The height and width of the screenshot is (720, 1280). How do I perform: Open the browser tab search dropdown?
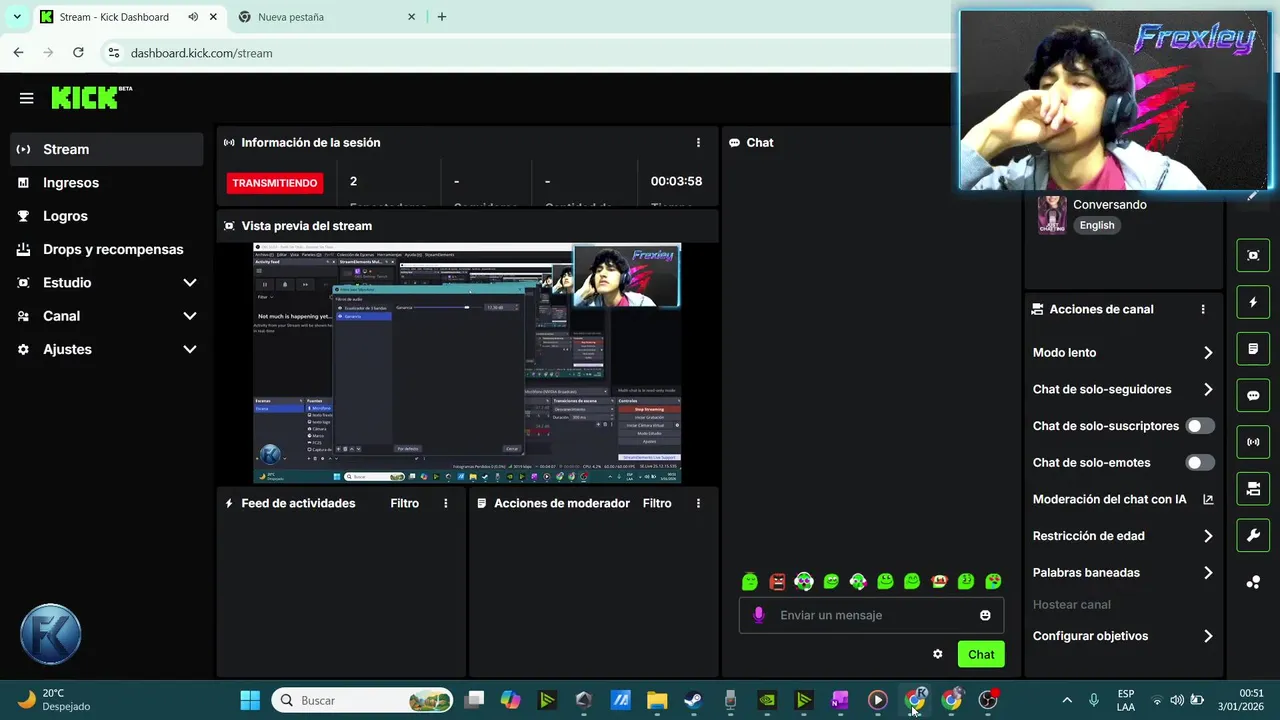(17, 17)
